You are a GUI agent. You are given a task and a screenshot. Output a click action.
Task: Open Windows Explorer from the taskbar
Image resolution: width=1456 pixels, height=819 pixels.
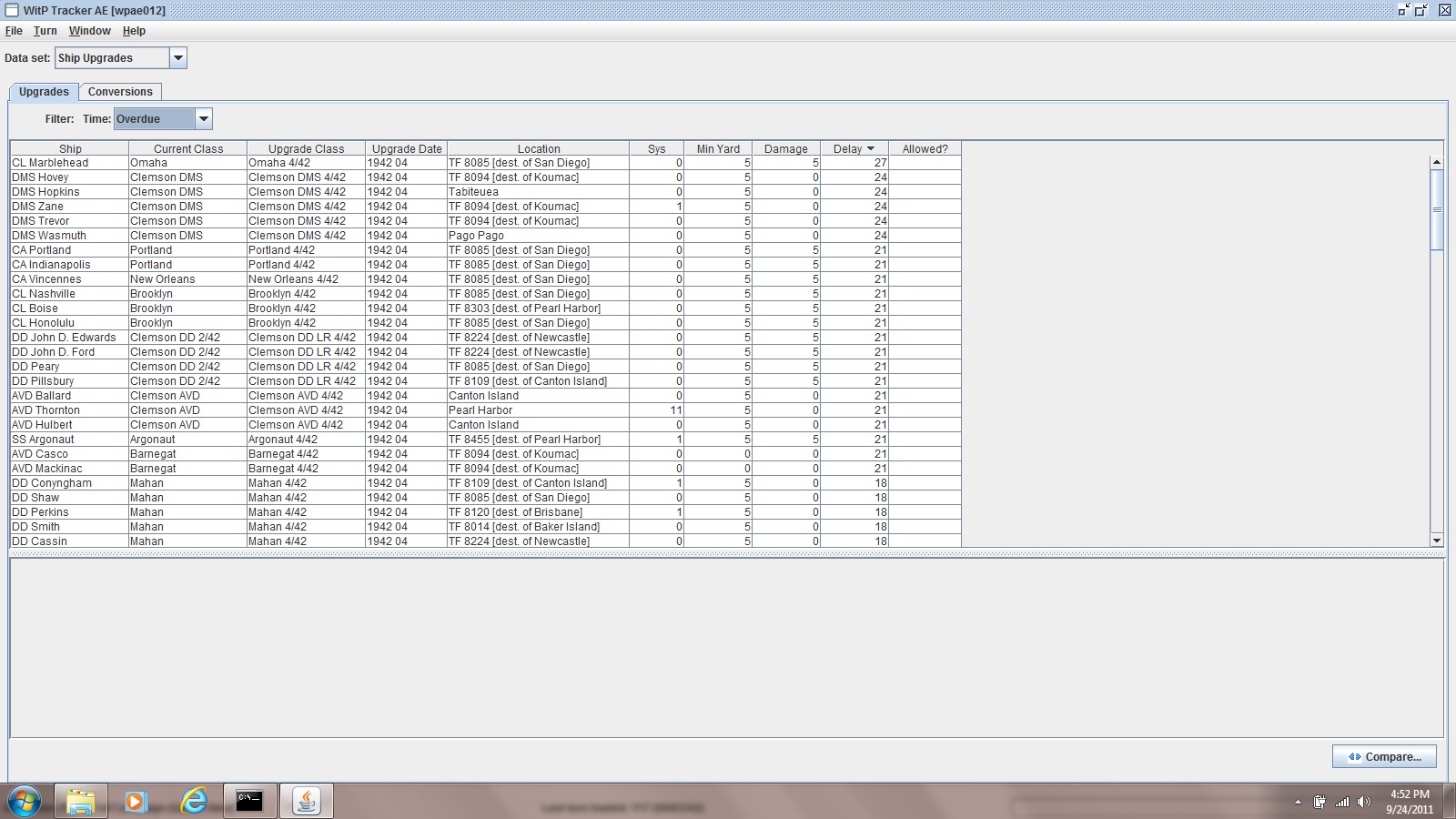point(81,801)
